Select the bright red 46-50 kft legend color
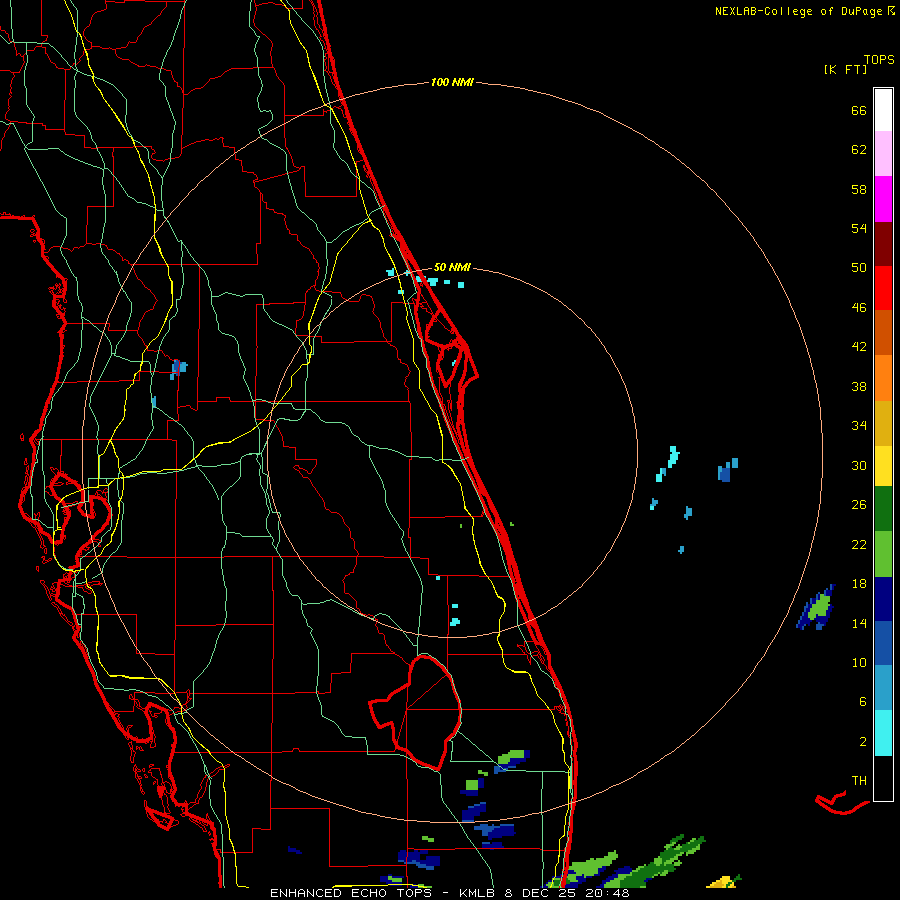 coord(883,288)
